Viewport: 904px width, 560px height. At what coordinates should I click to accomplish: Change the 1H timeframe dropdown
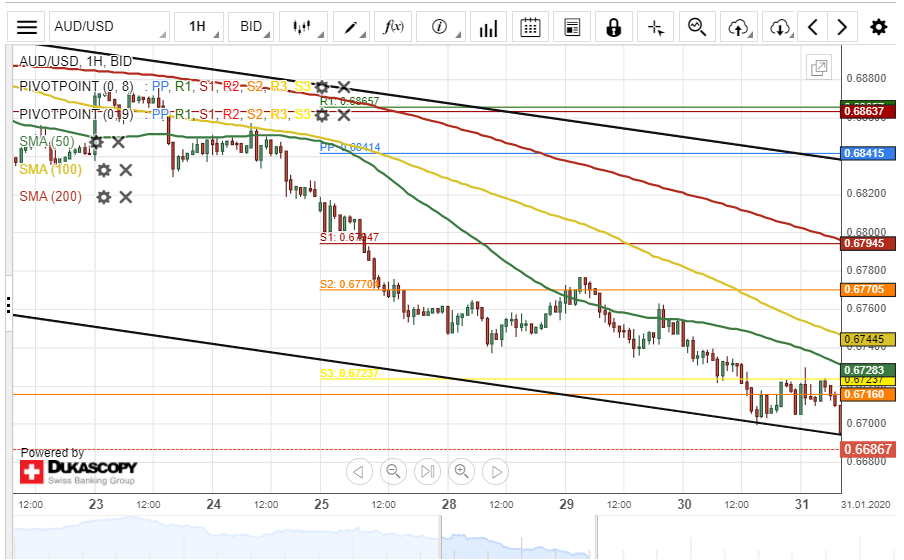click(x=199, y=27)
